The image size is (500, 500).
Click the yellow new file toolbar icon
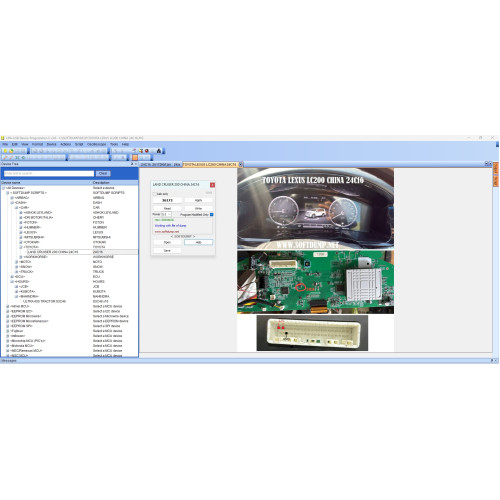pos(5,151)
